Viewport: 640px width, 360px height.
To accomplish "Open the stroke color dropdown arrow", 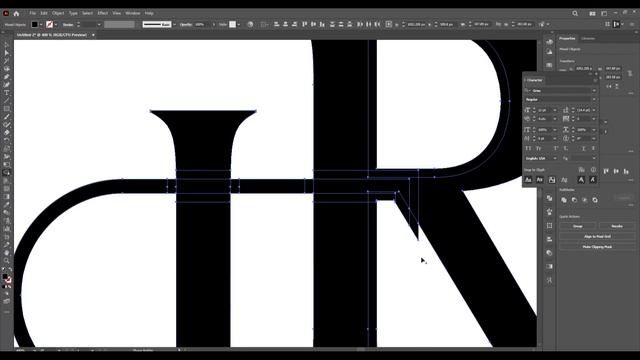I will [56, 24].
